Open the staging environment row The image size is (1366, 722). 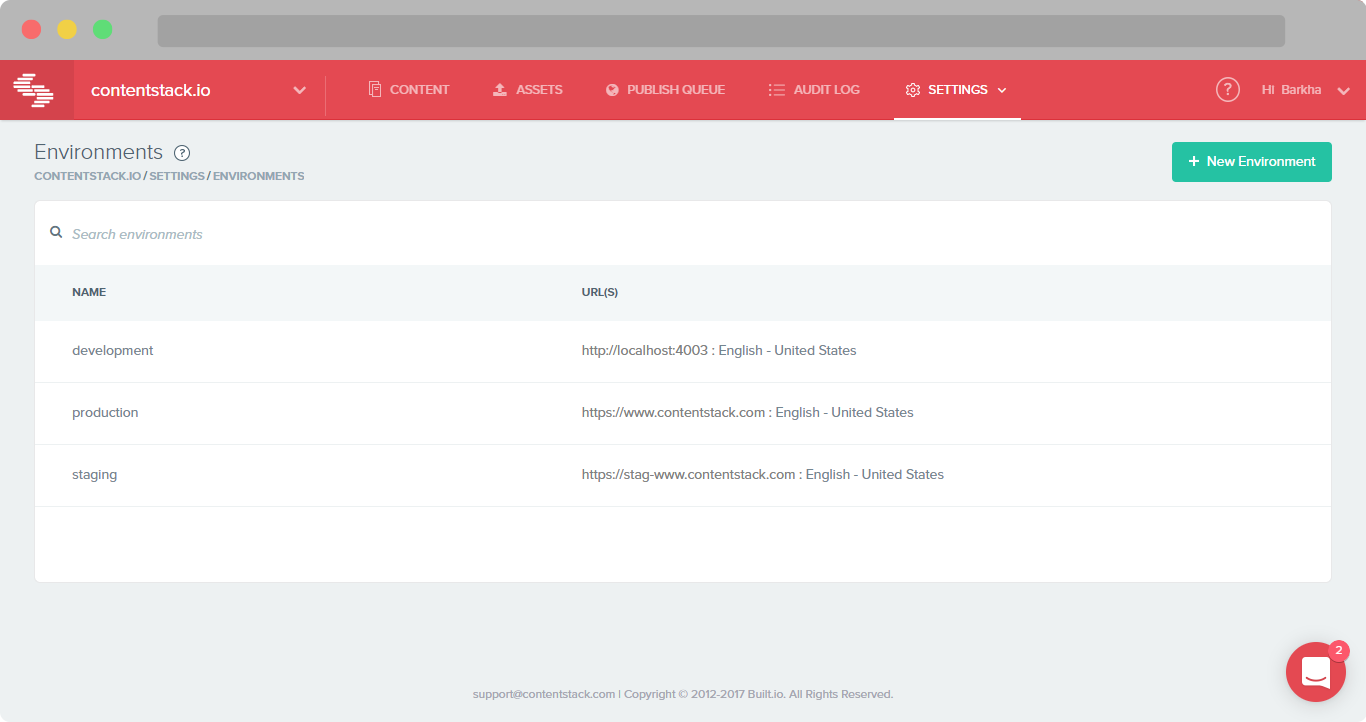tap(683, 475)
